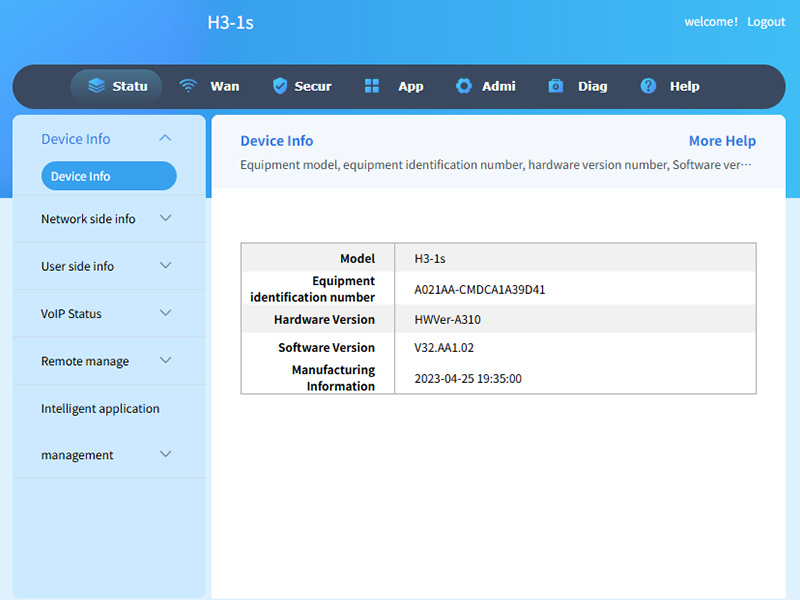Click the HWVer-A310 value
The image size is (800, 600).
(x=447, y=320)
